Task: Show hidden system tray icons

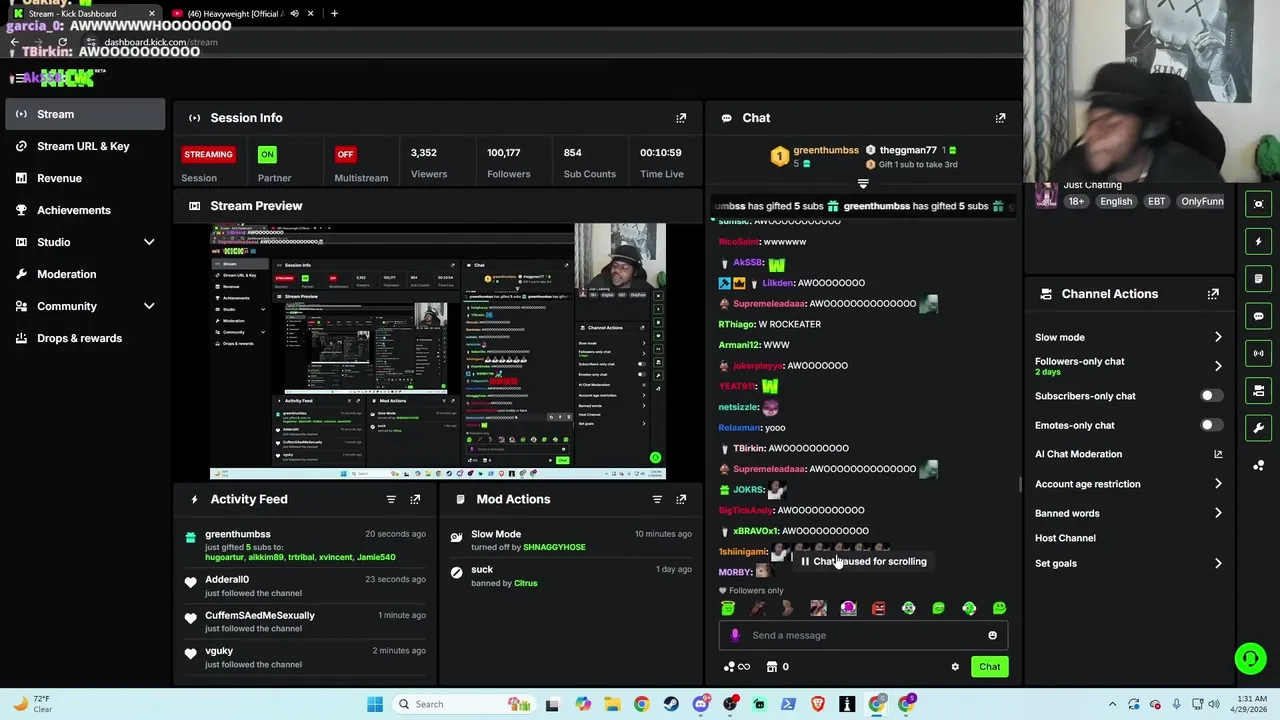Action: [1112, 704]
